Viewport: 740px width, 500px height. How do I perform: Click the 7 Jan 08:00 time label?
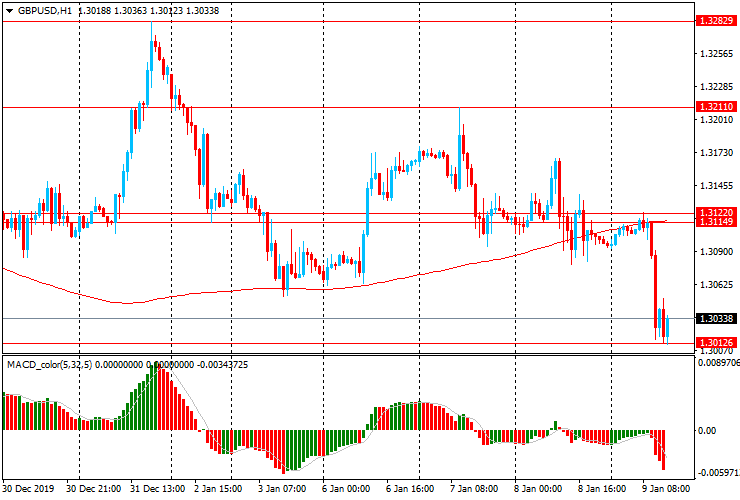tap(474, 489)
